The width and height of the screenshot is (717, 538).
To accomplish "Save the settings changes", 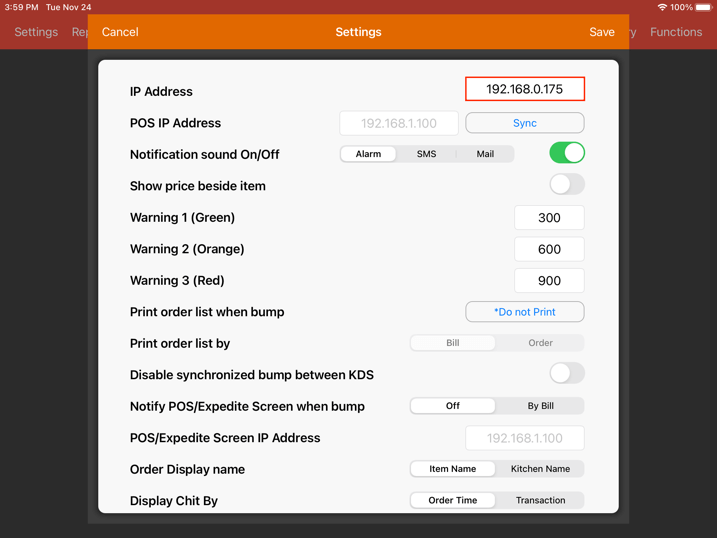I will coord(602,32).
